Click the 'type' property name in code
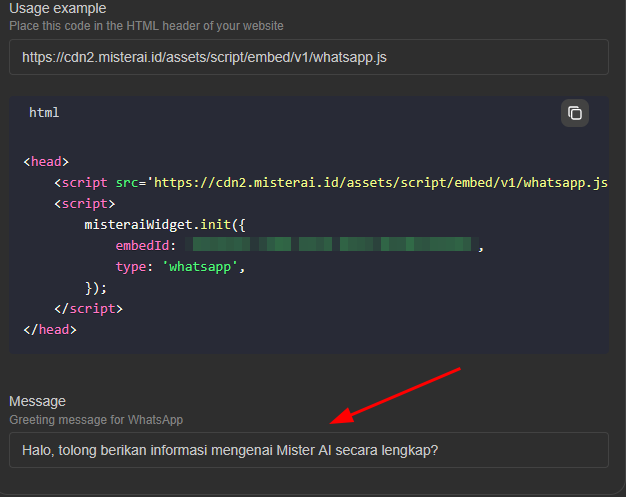626x497 pixels. (x=132, y=267)
